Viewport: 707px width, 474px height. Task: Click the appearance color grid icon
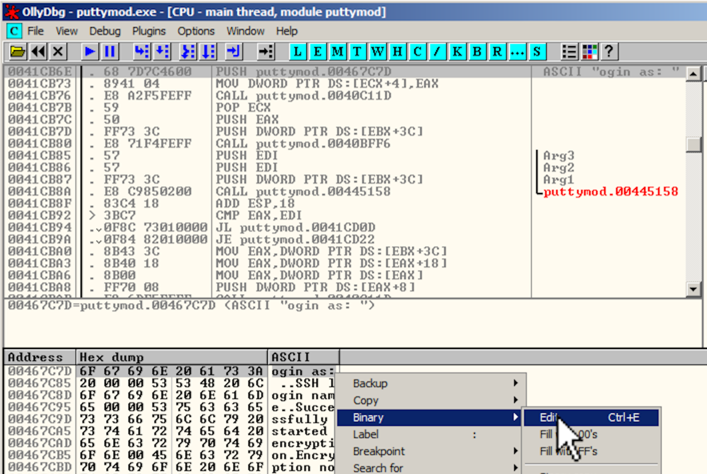[x=590, y=51]
